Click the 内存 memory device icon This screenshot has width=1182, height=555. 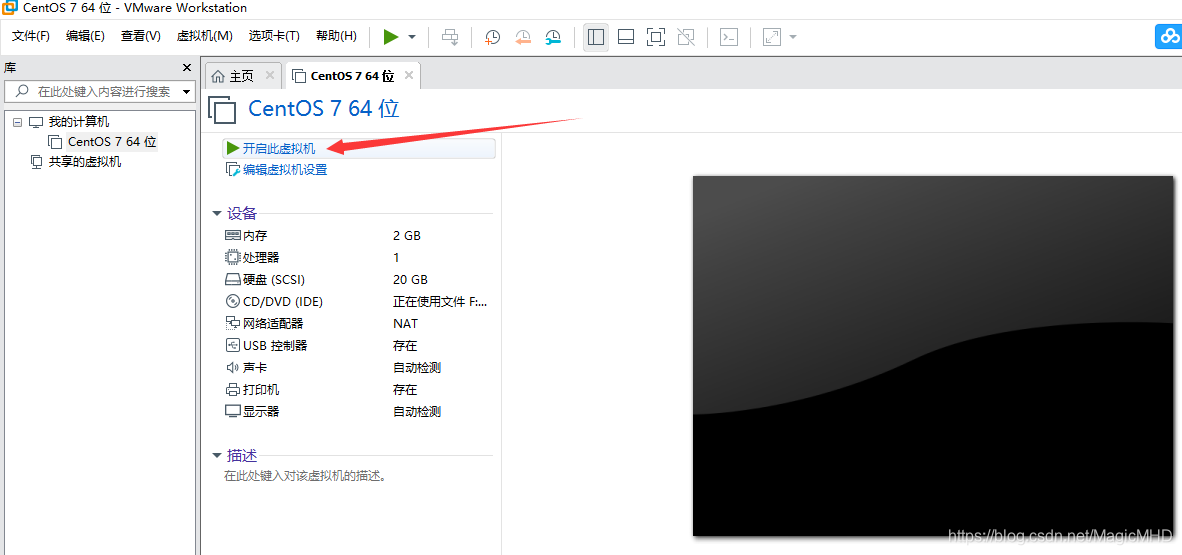tap(233, 236)
